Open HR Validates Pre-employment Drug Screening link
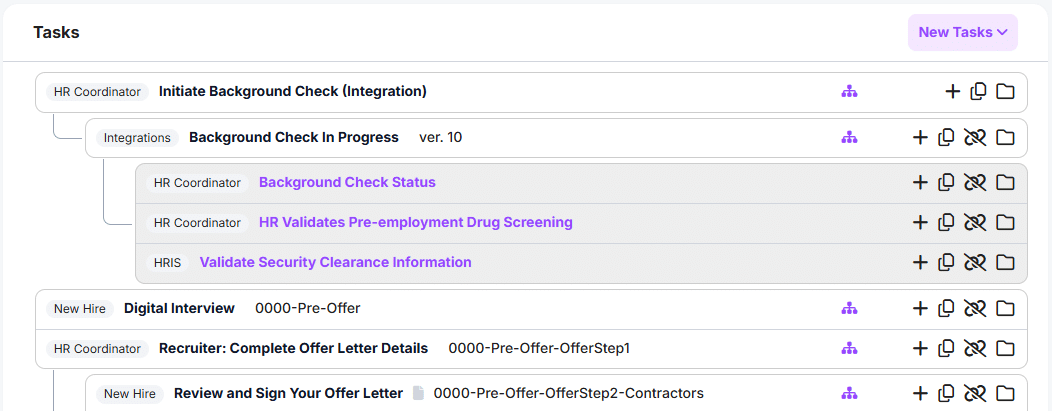The height and width of the screenshot is (411, 1052). tap(415, 223)
